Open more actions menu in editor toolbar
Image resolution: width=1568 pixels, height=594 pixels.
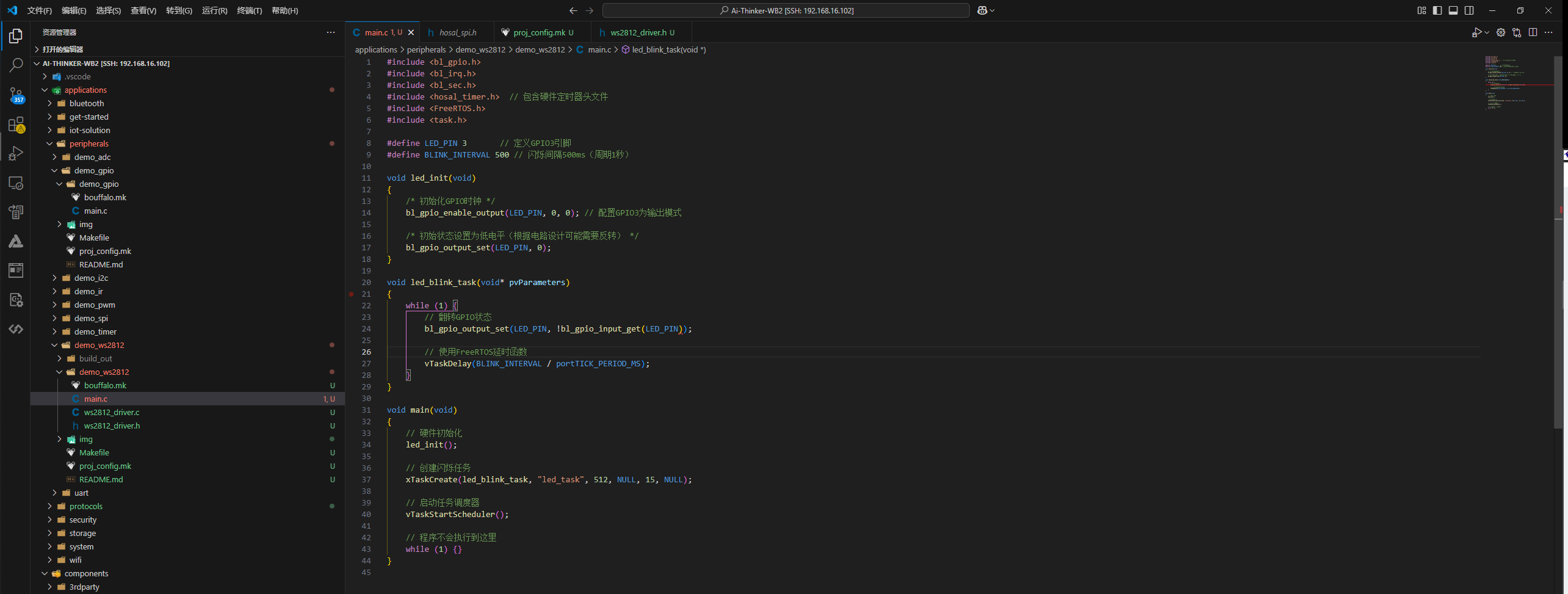(x=1548, y=32)
